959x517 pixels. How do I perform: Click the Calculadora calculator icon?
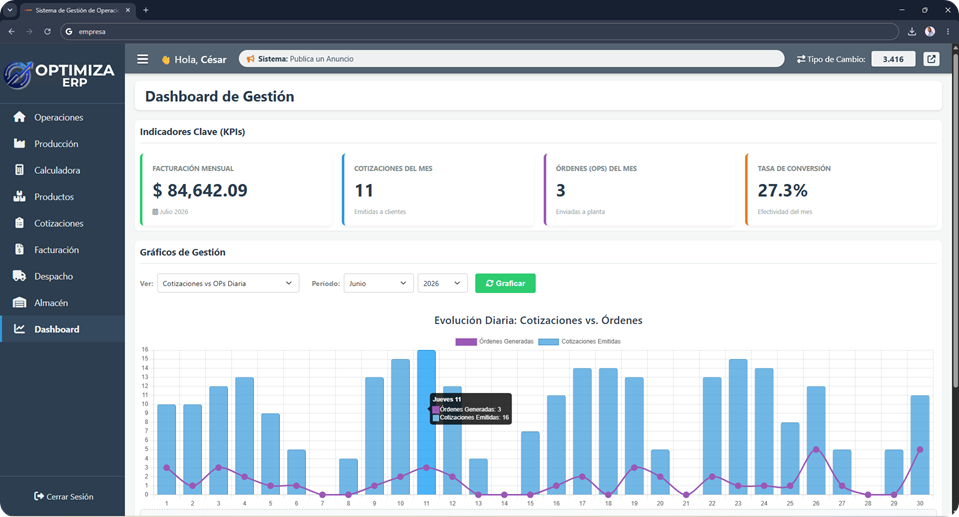(x=20, y=170)
